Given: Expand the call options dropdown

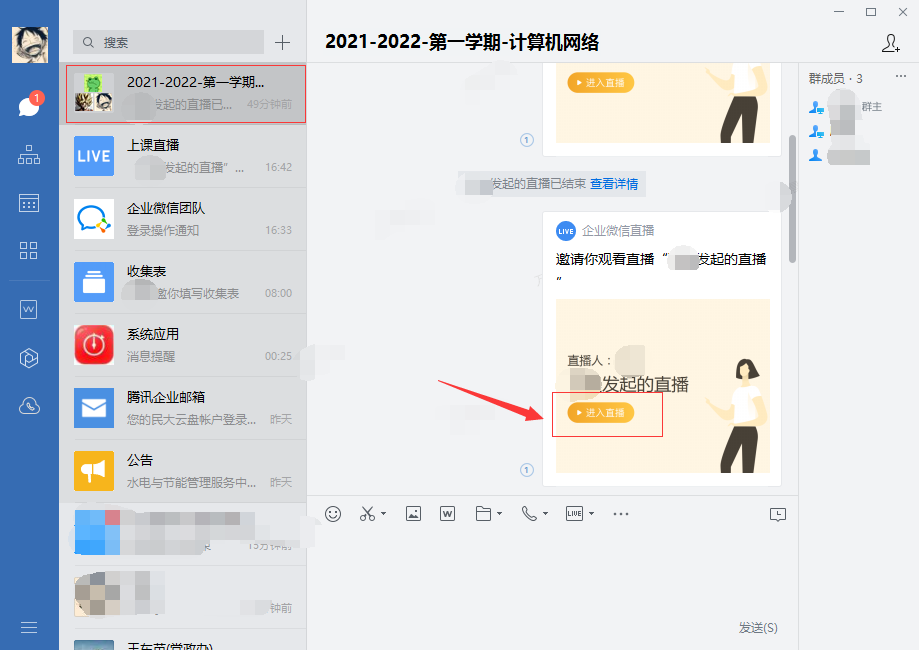Looking at the screenshot, I should coord(543,515).
